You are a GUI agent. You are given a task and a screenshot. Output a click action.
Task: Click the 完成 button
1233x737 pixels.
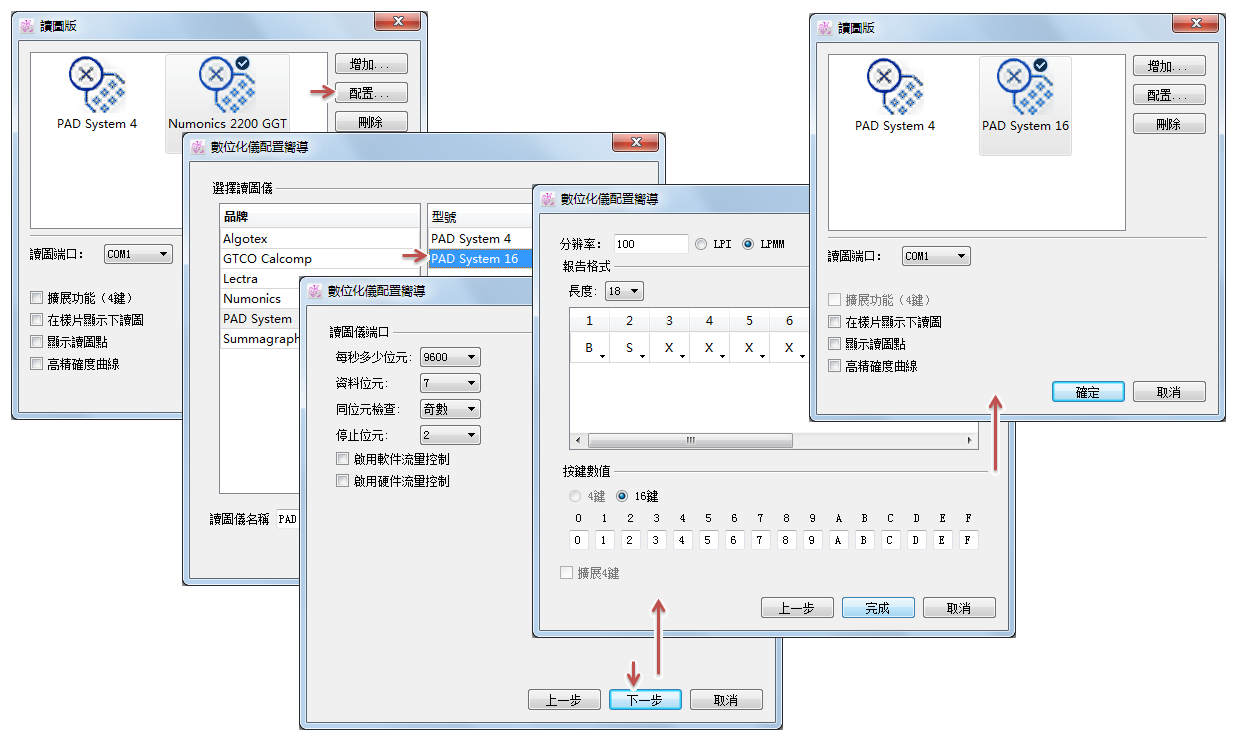(x=877, y=608)
